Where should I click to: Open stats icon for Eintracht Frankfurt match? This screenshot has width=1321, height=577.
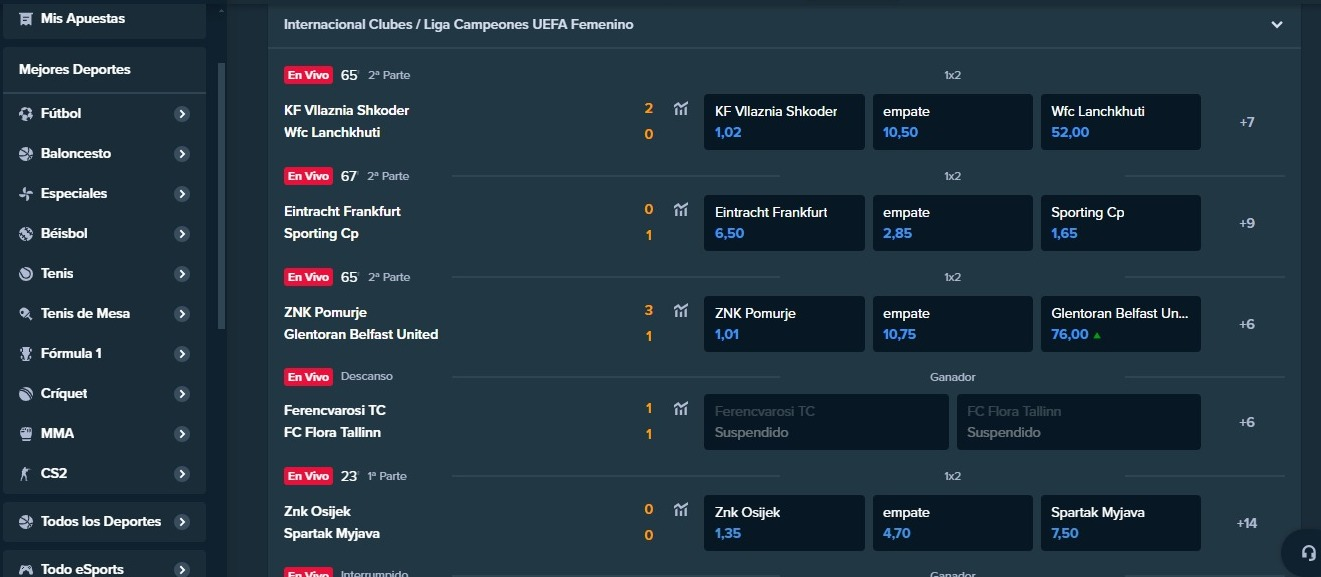pos(681,210)
